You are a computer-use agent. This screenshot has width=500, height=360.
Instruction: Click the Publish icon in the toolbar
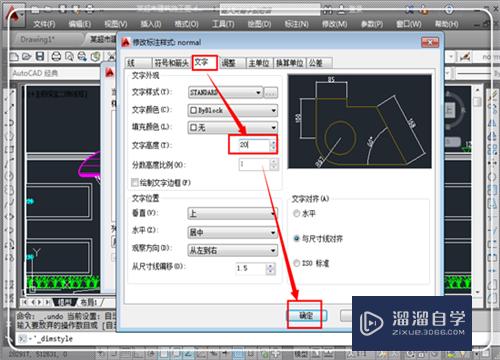click(82, 57)
